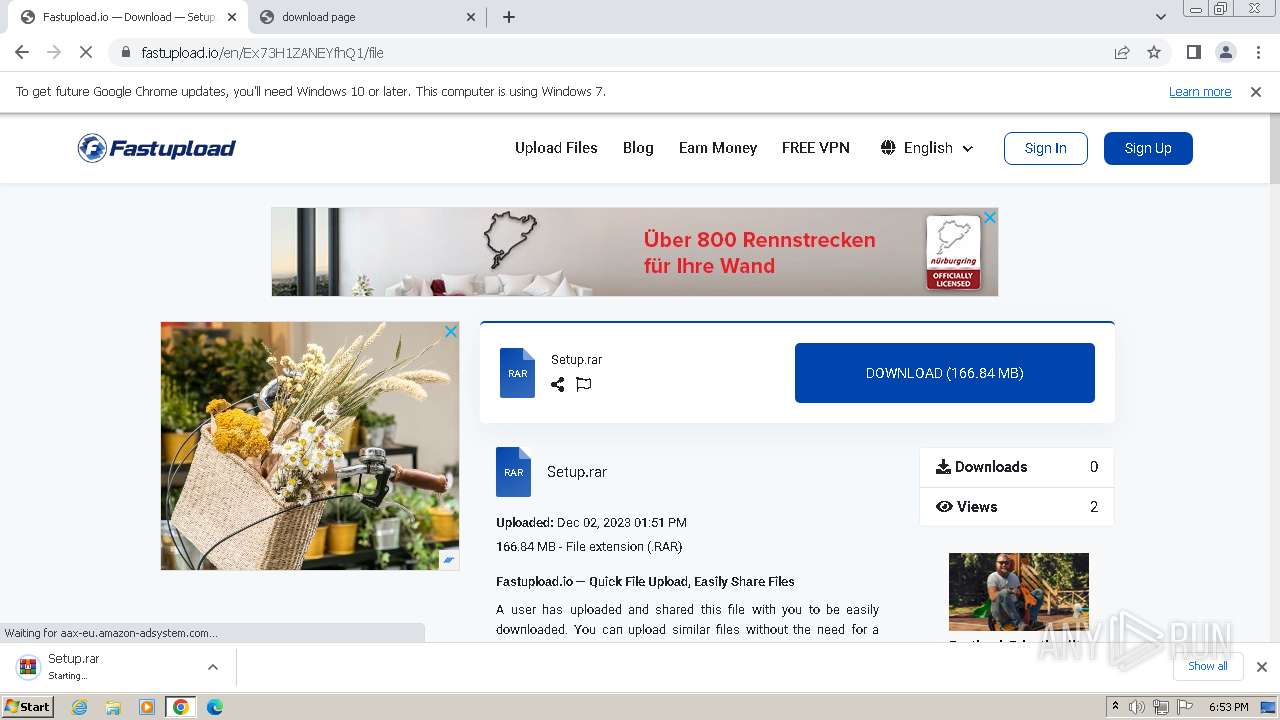Click the Learn more link

(x=1200, y=91)
